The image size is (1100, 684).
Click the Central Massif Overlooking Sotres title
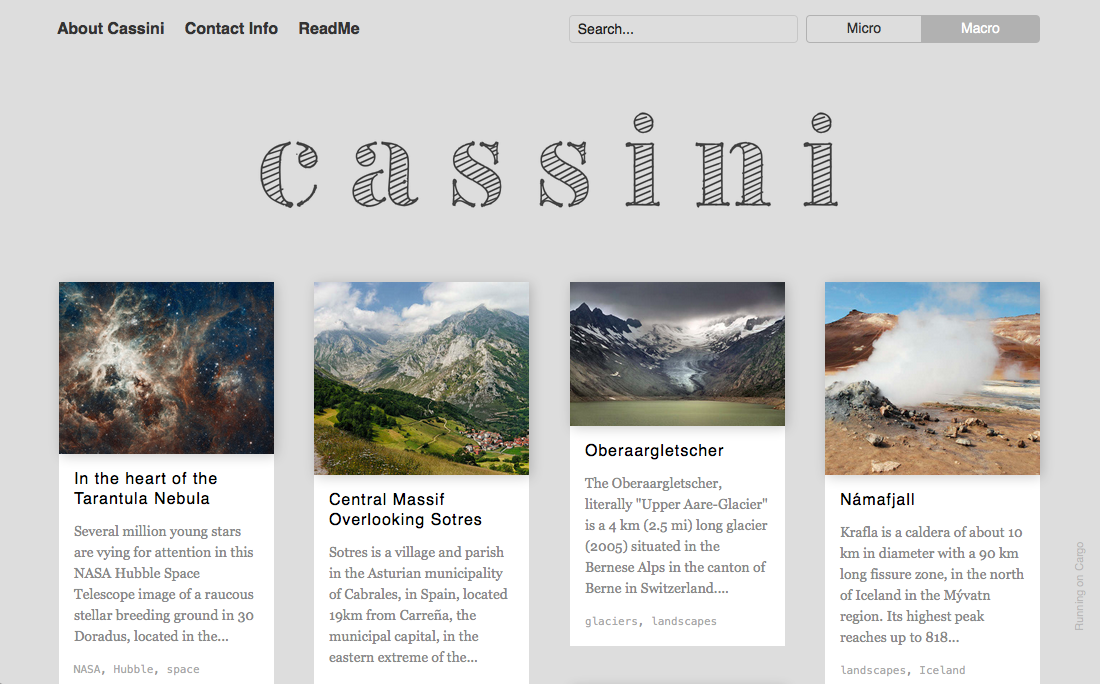[x=405, y=510]
